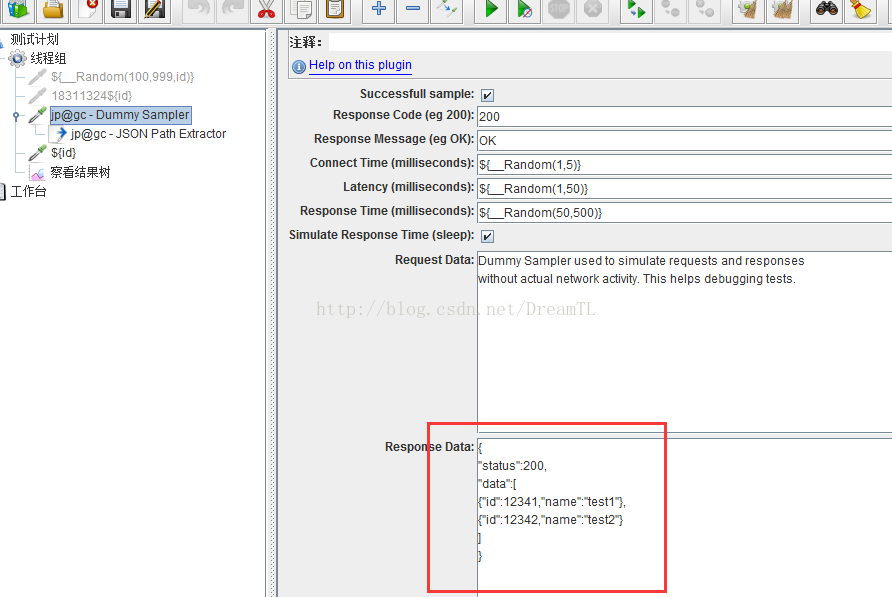This screenshot has width=892, height=597.
Task: Click the Save floppy disk icon
Action: point(121,9)
